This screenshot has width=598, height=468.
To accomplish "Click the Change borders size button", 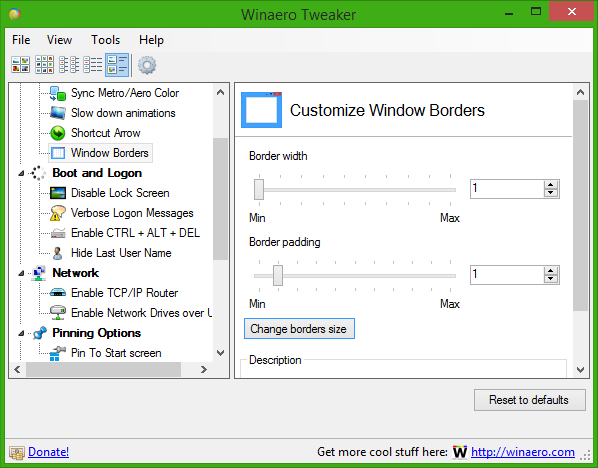I will 299,329.
